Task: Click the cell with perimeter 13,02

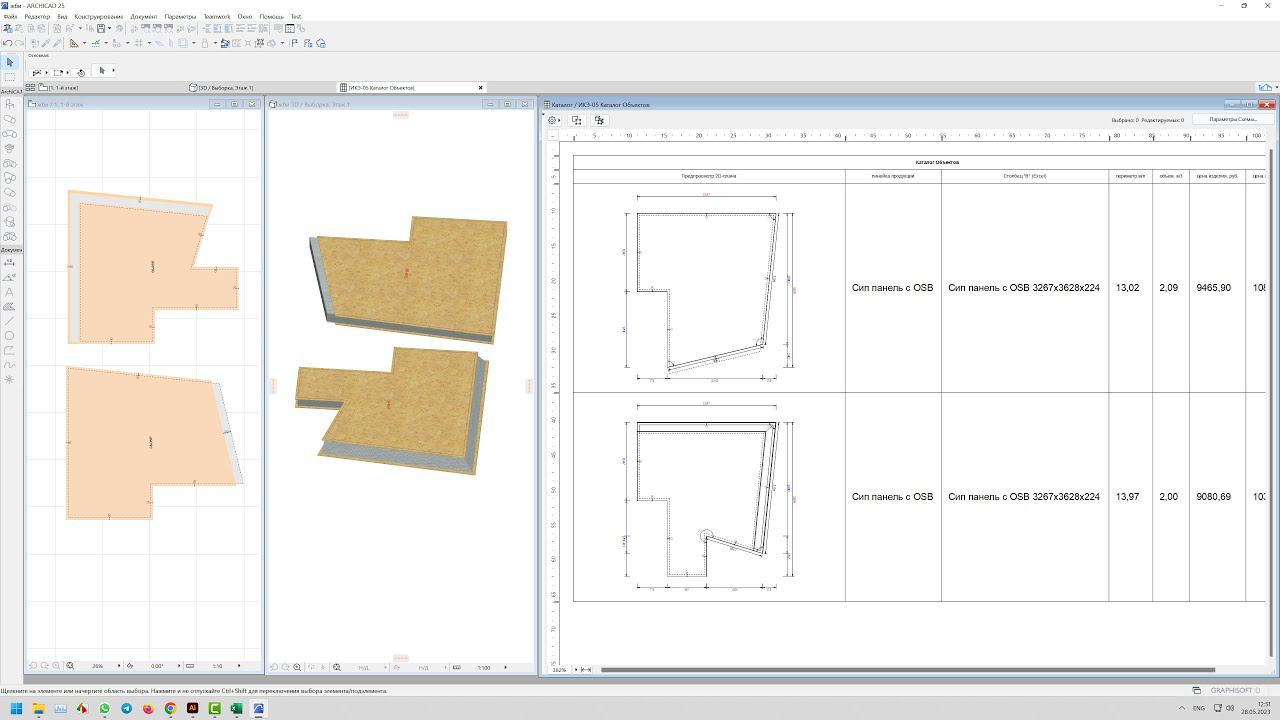Action: (1130, 288)
